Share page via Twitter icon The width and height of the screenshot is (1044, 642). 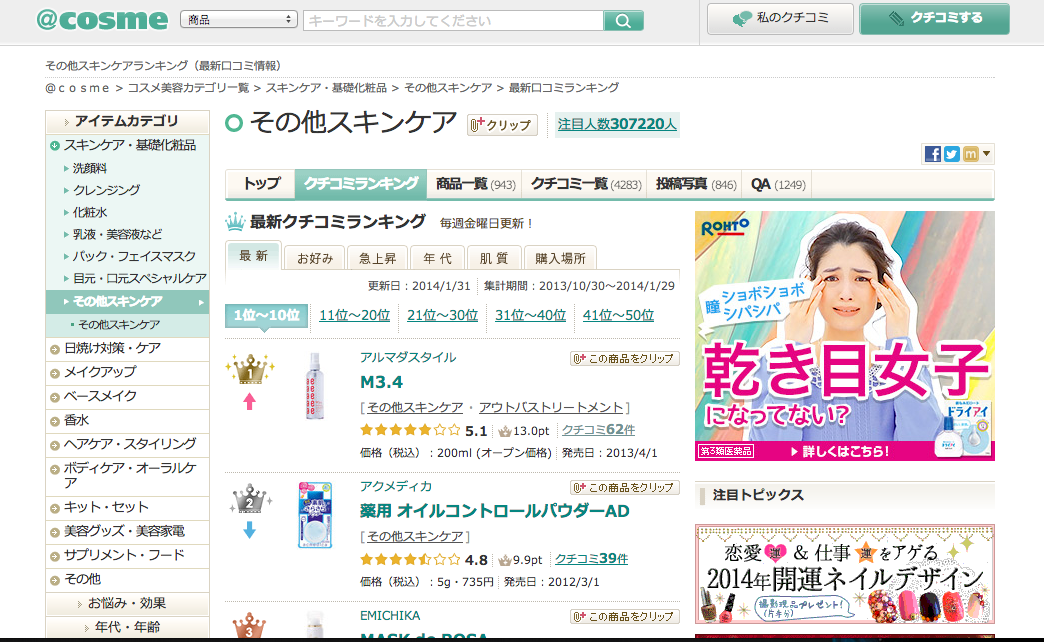coord(951,154)
